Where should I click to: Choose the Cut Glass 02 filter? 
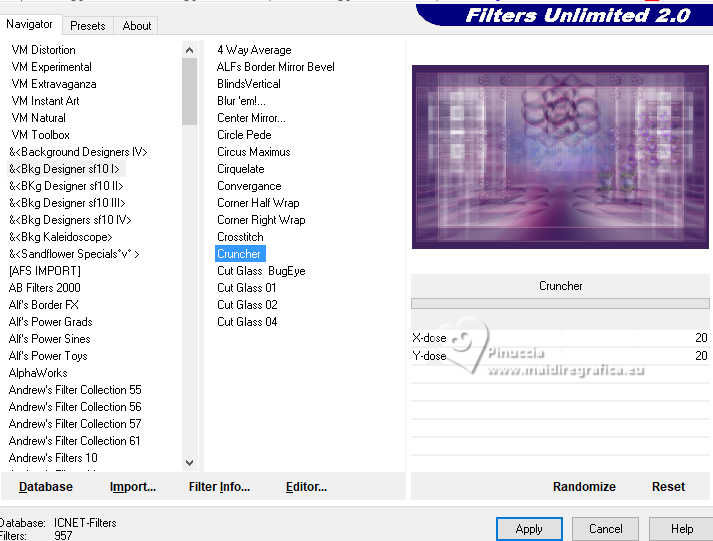click(x=247, y=305)
